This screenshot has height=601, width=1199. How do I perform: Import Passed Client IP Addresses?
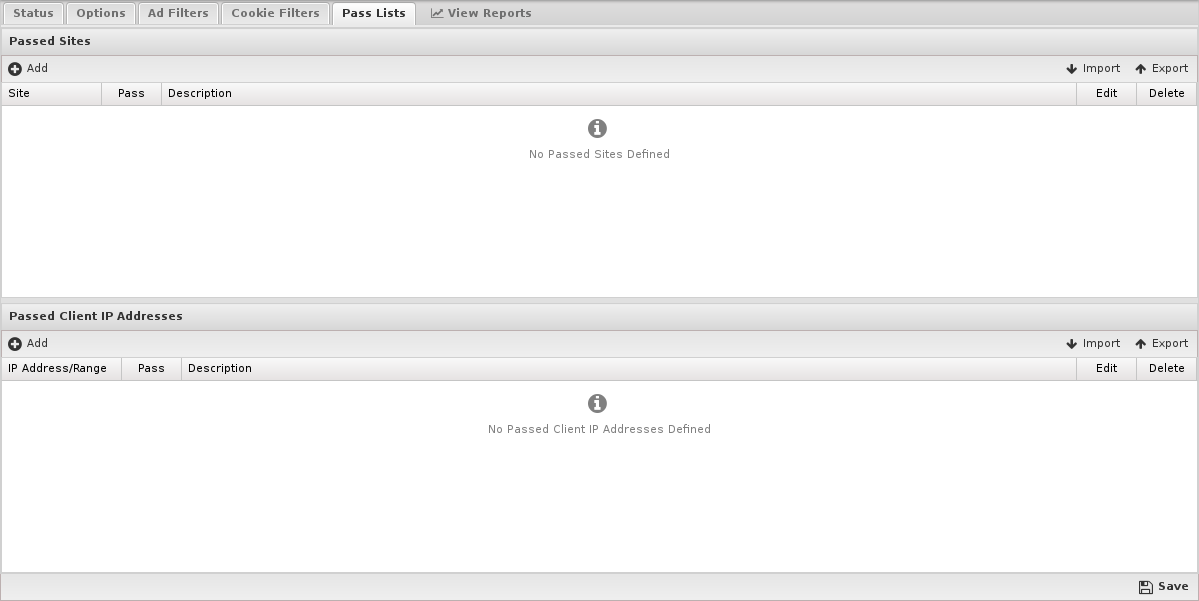coord(1093,343)
